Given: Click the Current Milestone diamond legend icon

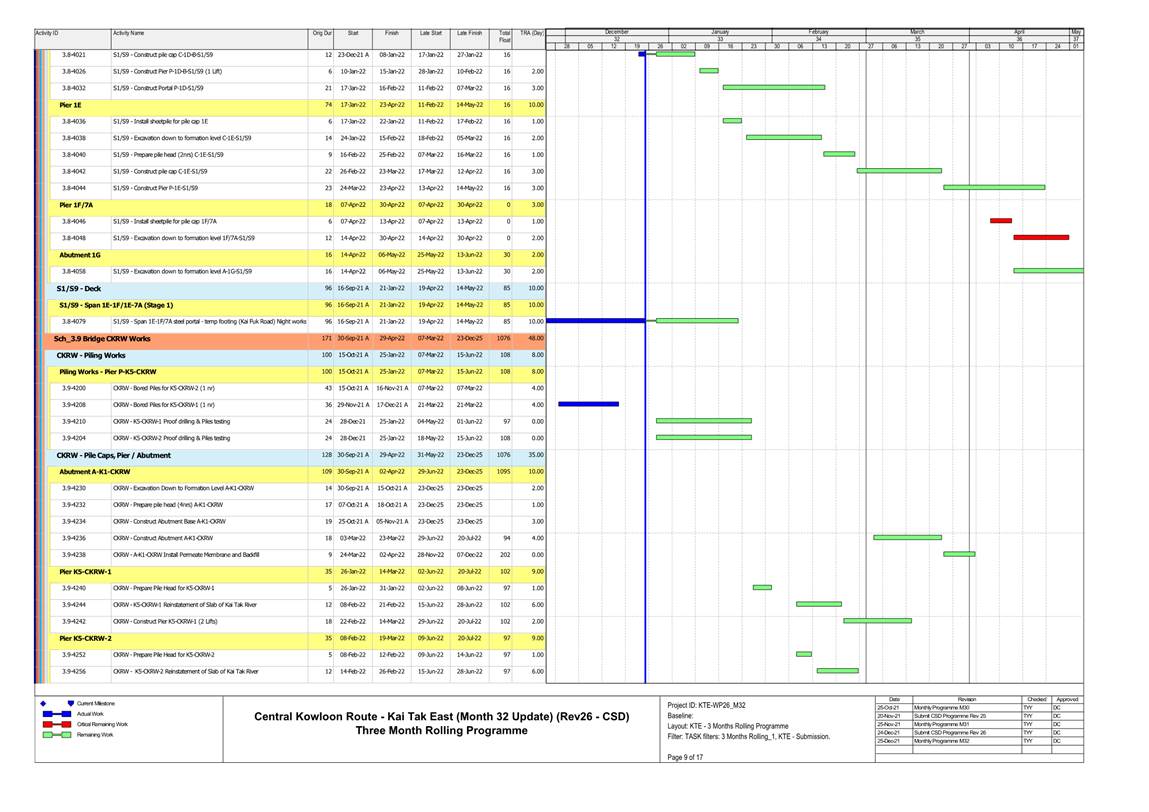Looking at the screenshot, I should click(44, 704).
